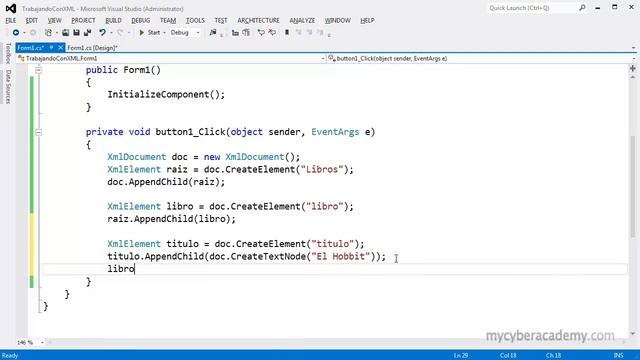This screenshot has height=360, width=640.
Task: Uncomment the selected lines
Action: point(272,33)
